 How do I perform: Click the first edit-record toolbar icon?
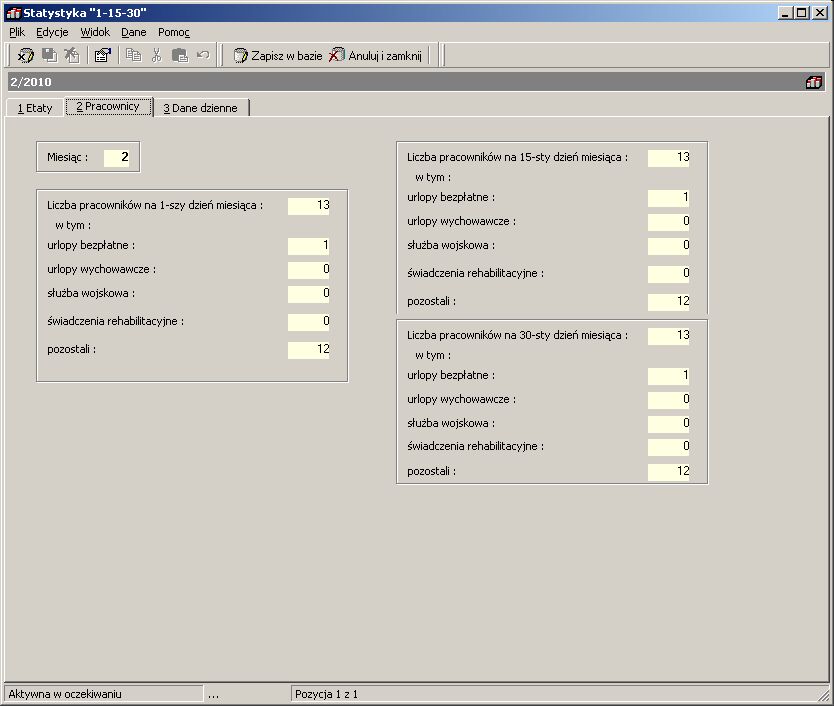point(25,55)
